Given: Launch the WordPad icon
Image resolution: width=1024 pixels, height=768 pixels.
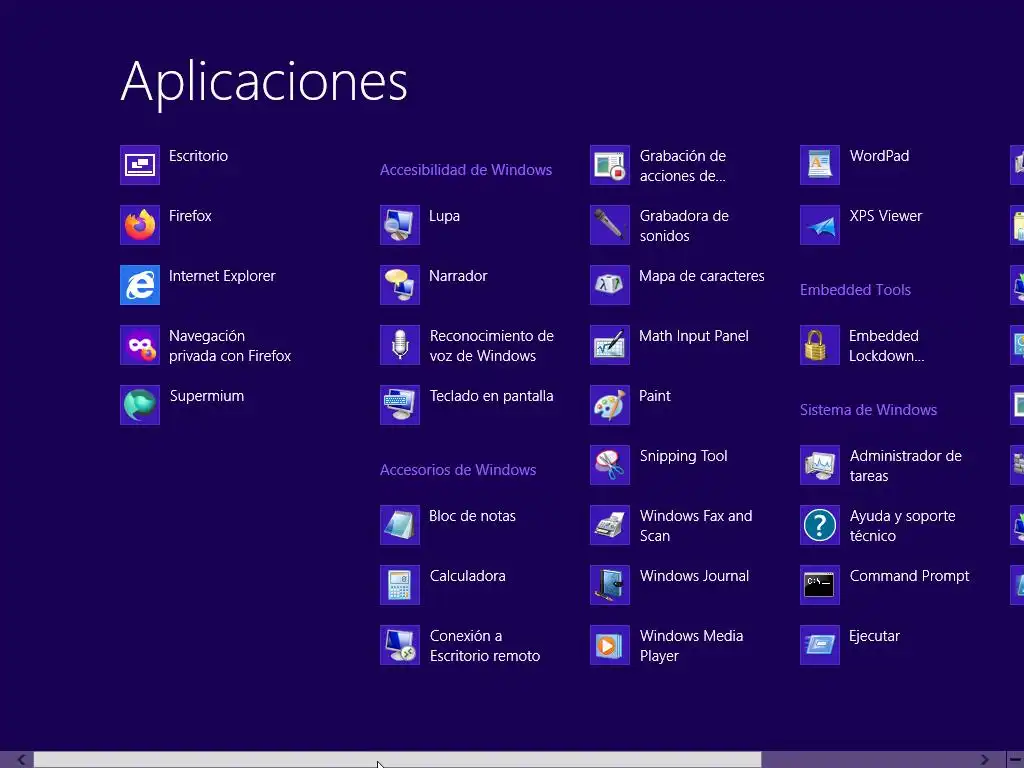Looking at the screenshot, I should (x=820, y=165).
